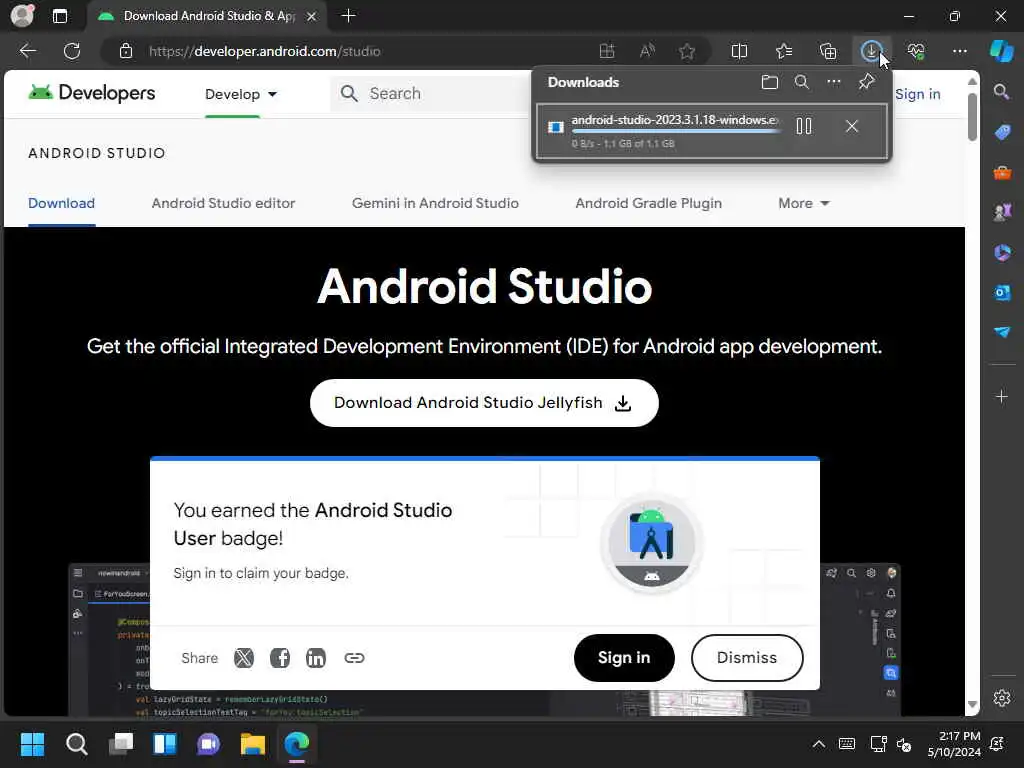Open sidebar Microsoft 365 icon
1024x768 pixels.
1002,253
